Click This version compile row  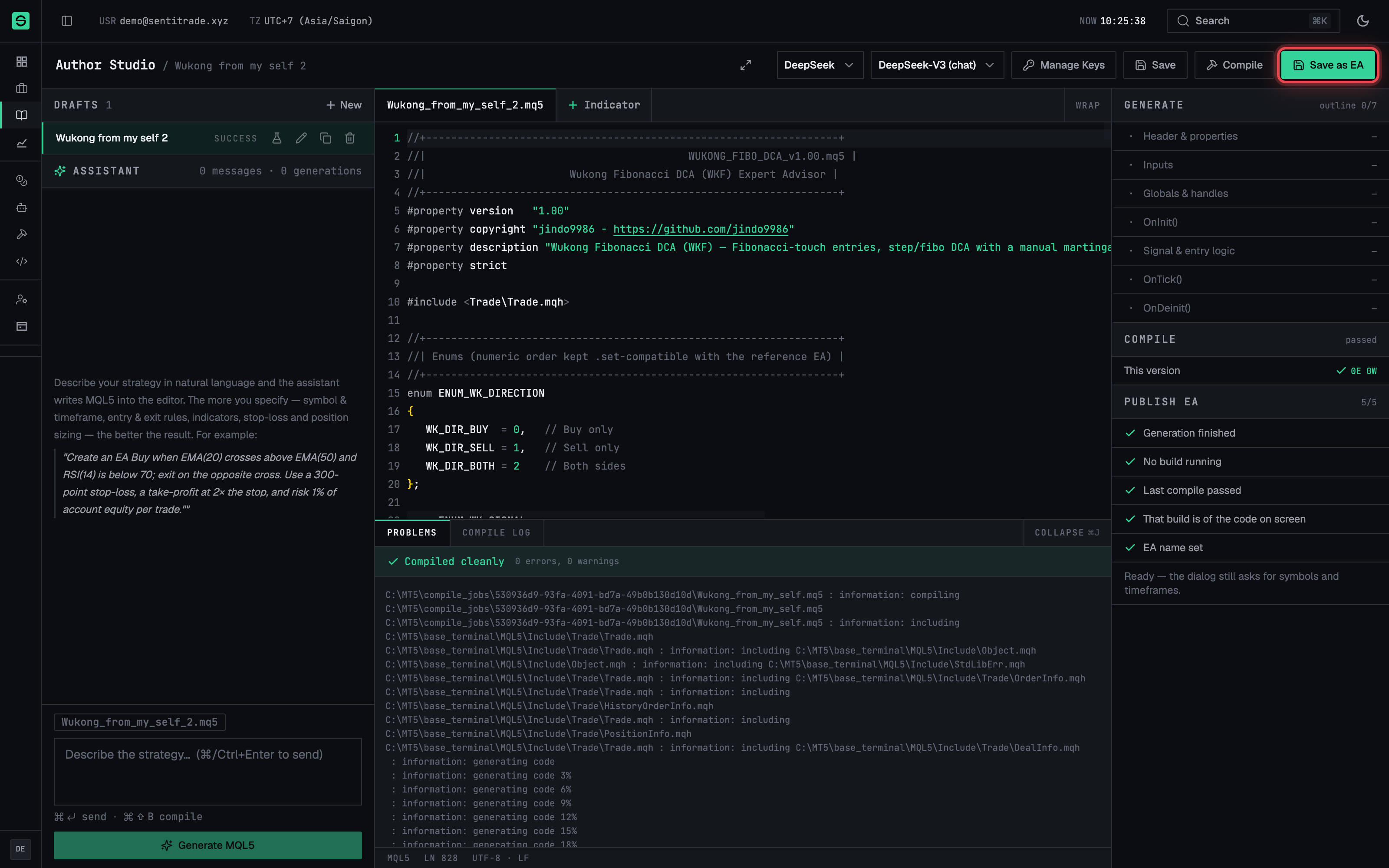[x=1250, y=371]
